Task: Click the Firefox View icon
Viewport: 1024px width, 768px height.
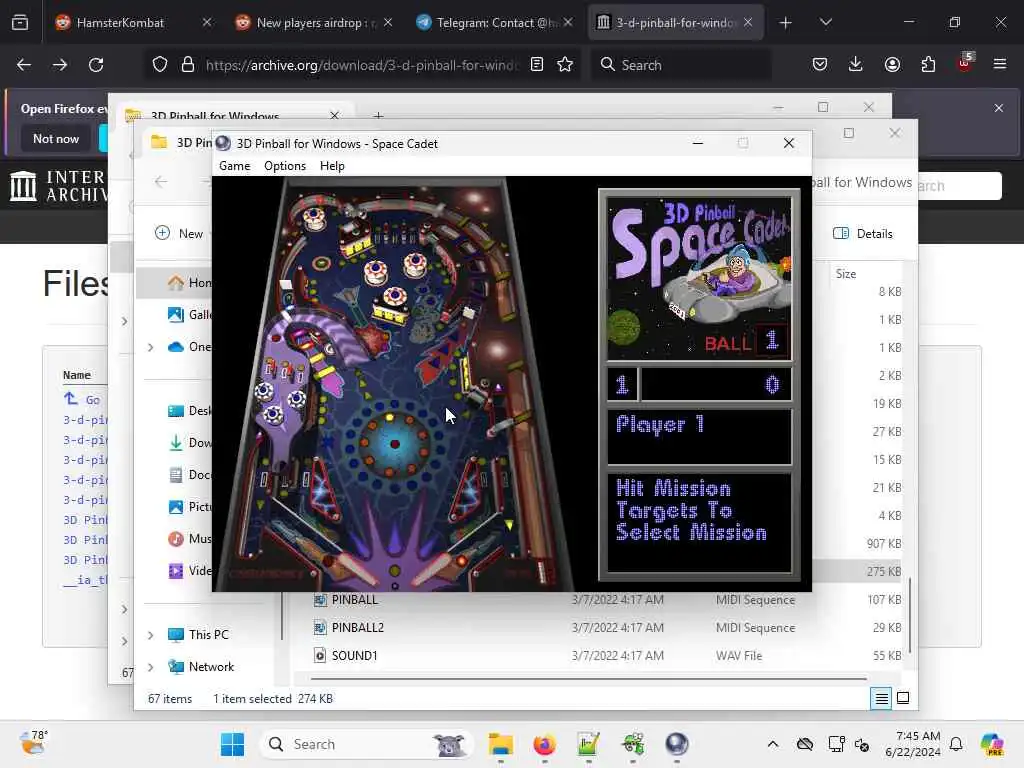Action: pyautogui.click(x=20, y=23)
